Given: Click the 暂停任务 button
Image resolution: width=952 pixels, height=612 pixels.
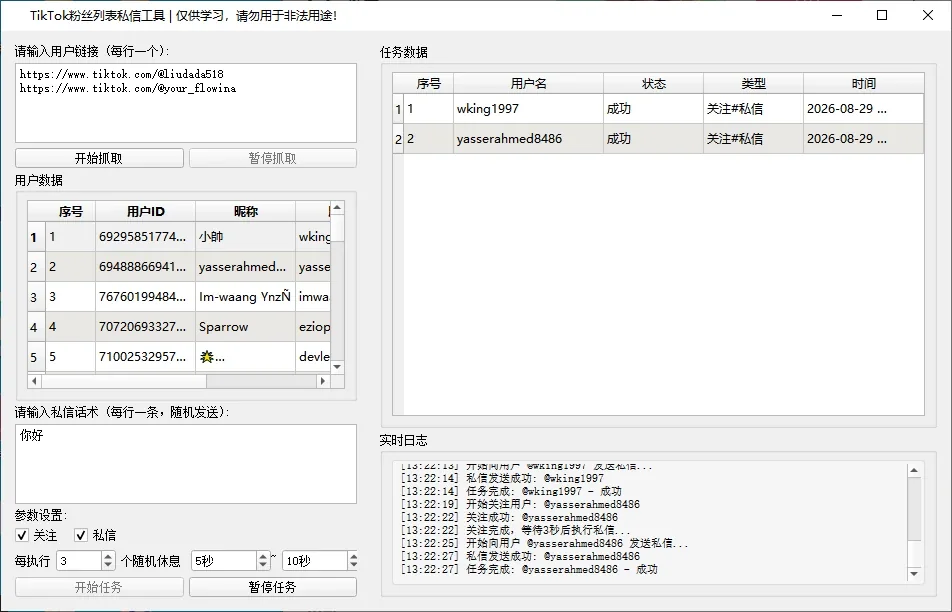Looking at the screenshot, I should coord(273,587).
